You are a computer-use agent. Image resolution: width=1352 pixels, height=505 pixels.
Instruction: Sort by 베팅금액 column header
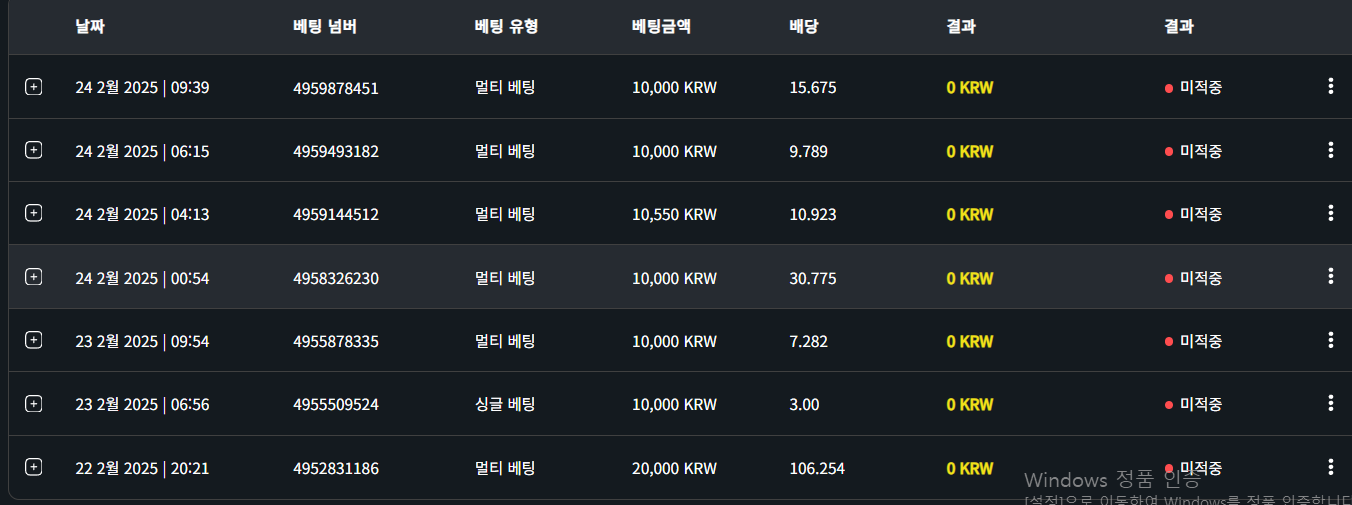[x=661, y=27]
